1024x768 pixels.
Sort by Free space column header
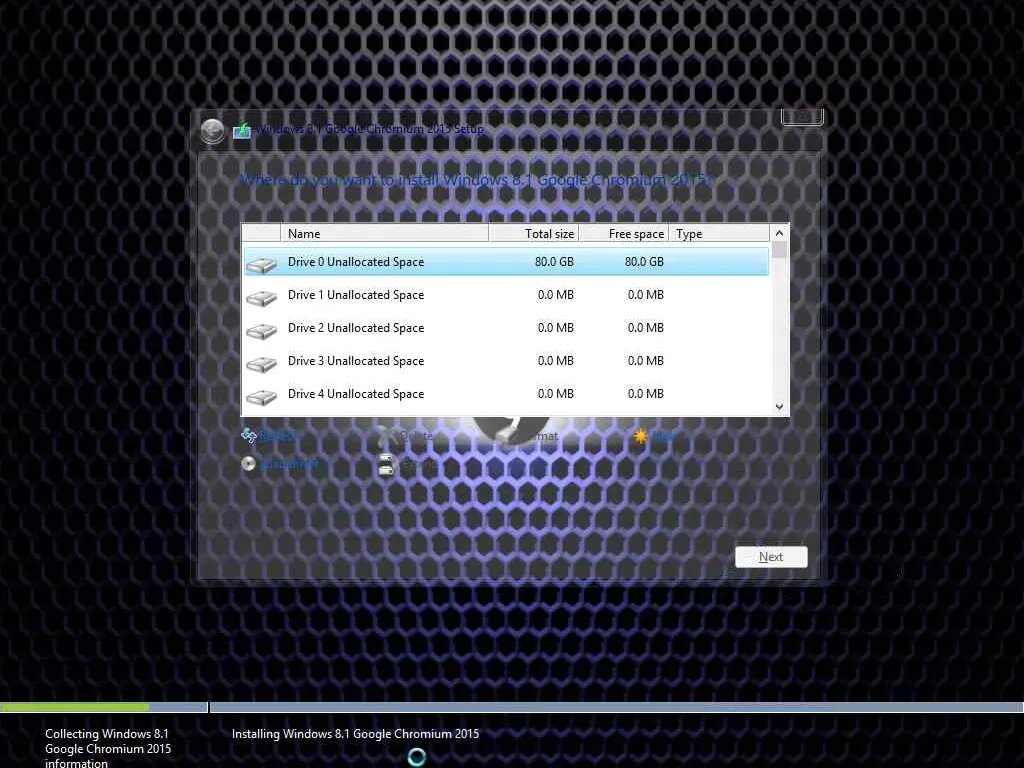point(624,233)
